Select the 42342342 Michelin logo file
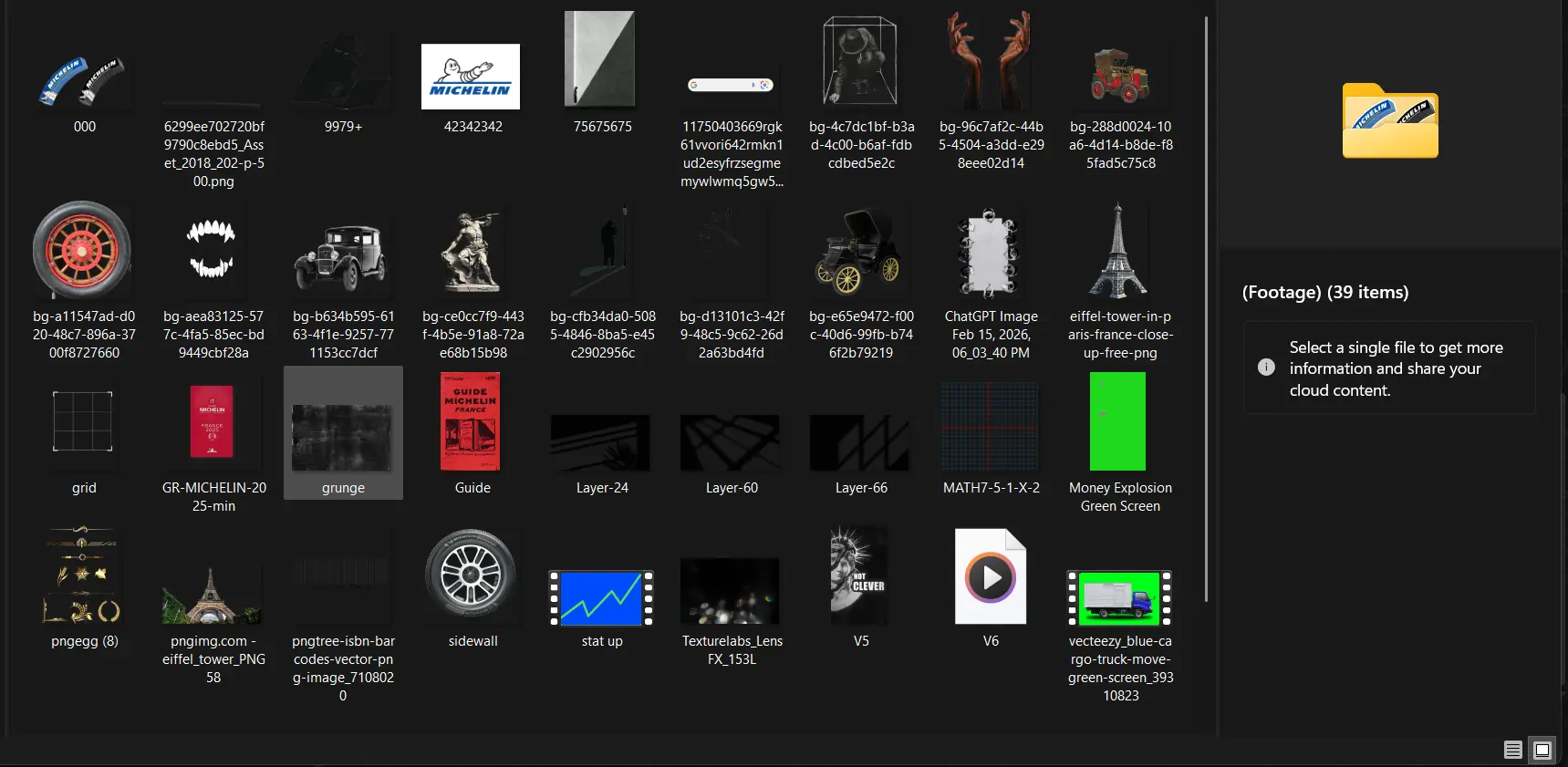This screenshot has height=767, width=1568. coord(472,78)
